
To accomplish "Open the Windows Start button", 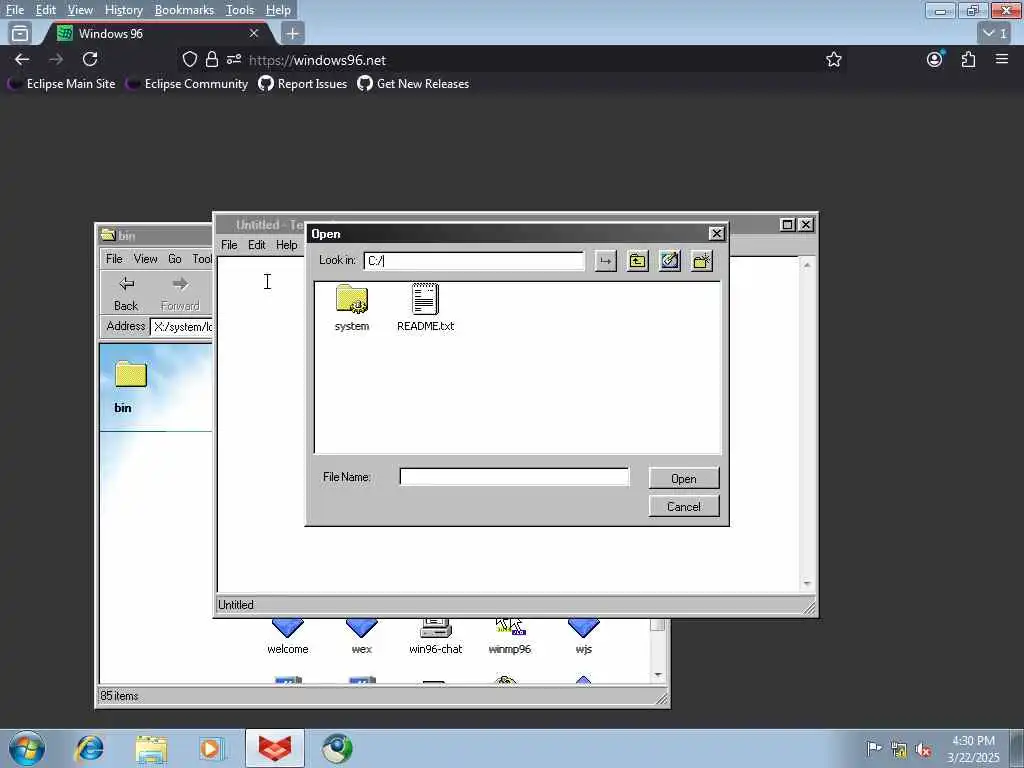I will click(x=27, y=748).
